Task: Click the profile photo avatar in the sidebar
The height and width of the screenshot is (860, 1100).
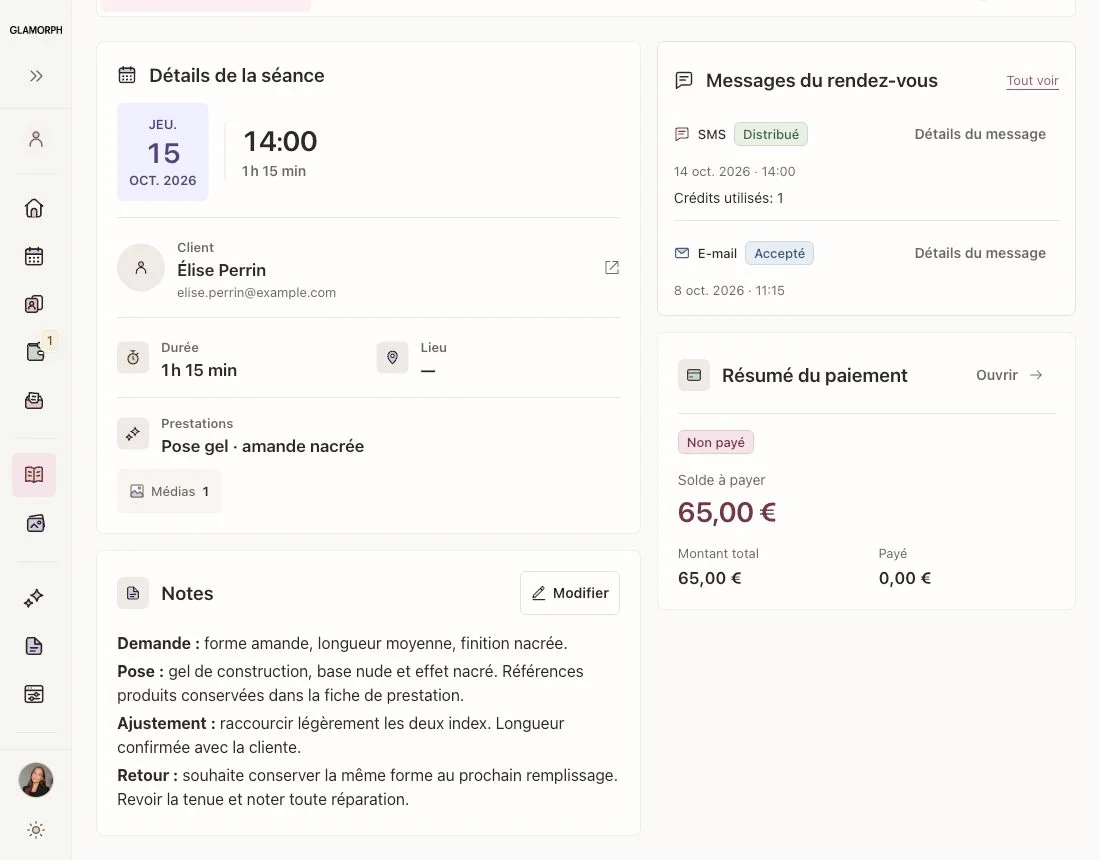Action: tap(36, 780)
